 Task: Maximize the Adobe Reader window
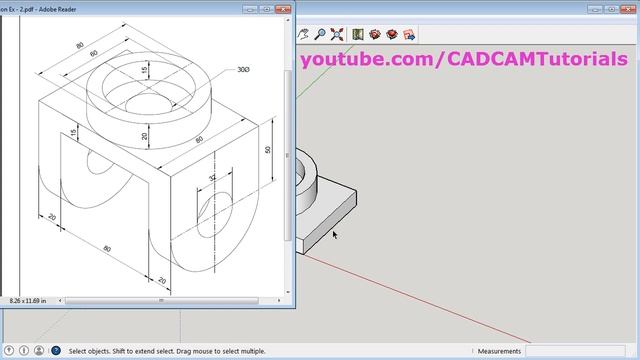tap(267, 9)
